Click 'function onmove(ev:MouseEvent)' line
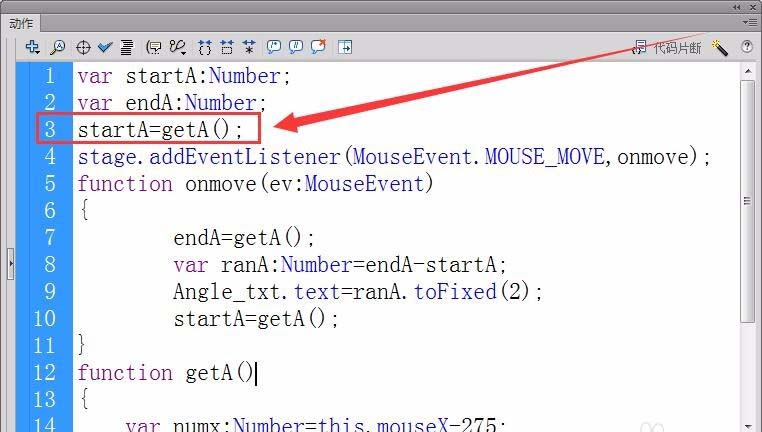The height and width of the screenshot is (432, 762). [x=255, y=184]
